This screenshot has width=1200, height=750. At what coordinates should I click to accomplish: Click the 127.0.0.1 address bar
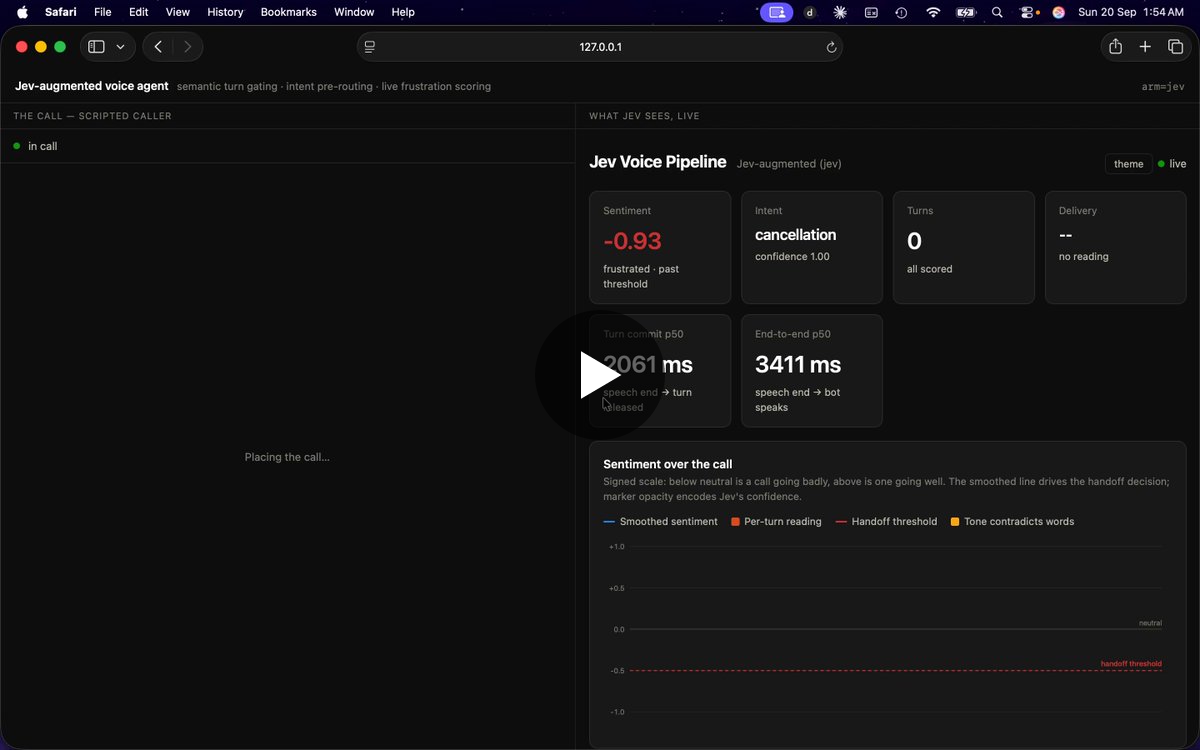click(x=600, y=47)
